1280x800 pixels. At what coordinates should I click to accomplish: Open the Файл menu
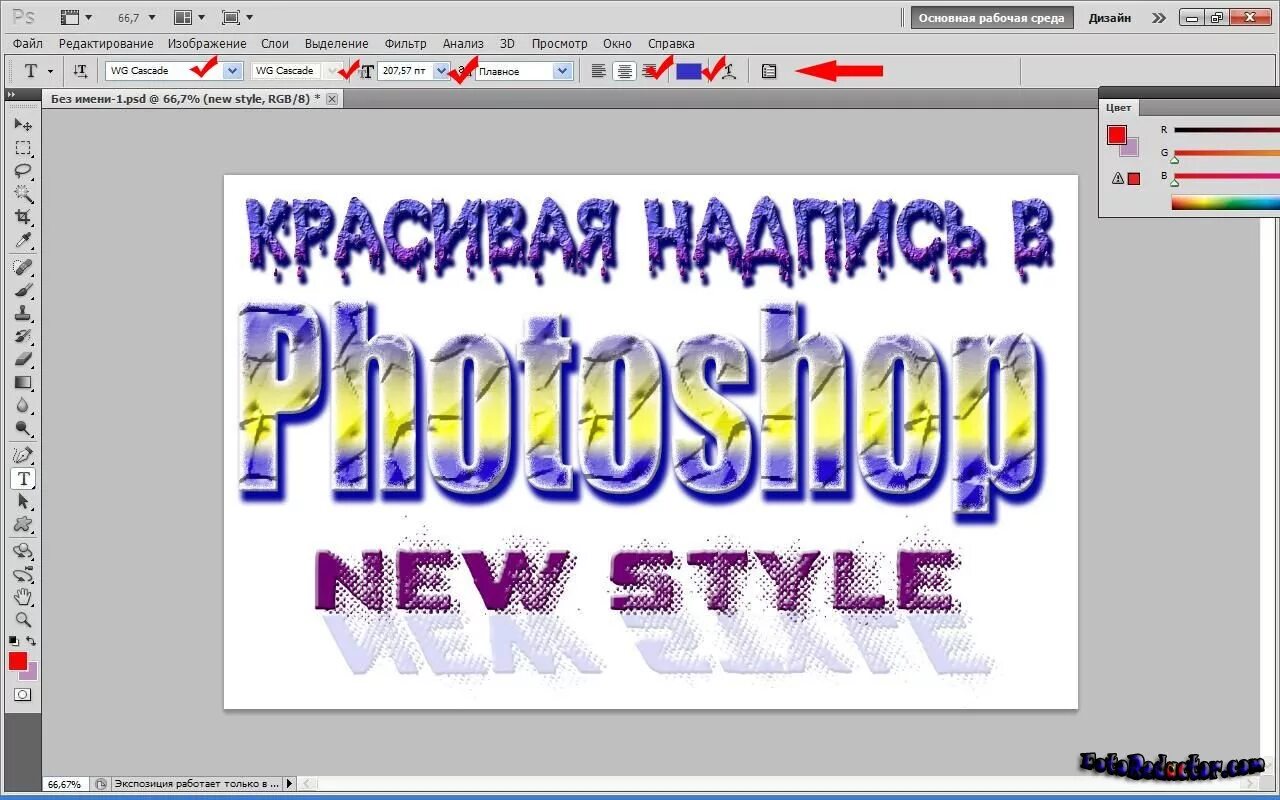point(28,44)
